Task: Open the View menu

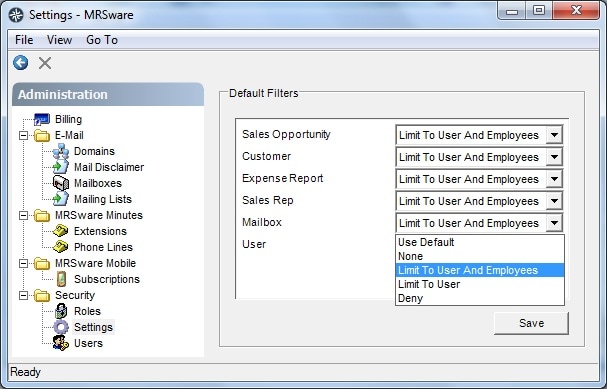Action: click(x=59, y=40)
